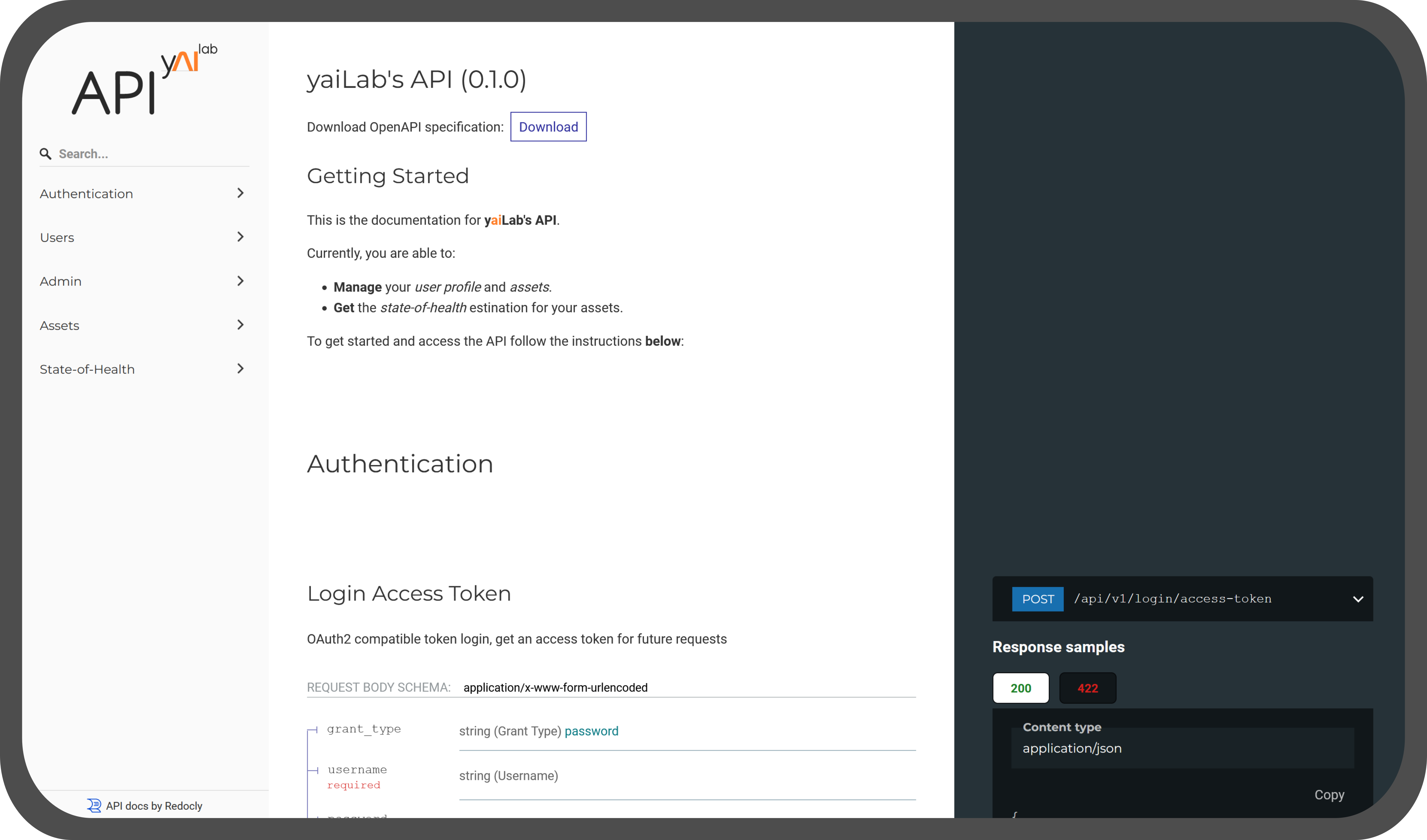Click application/json content type box

[1182, 748]
